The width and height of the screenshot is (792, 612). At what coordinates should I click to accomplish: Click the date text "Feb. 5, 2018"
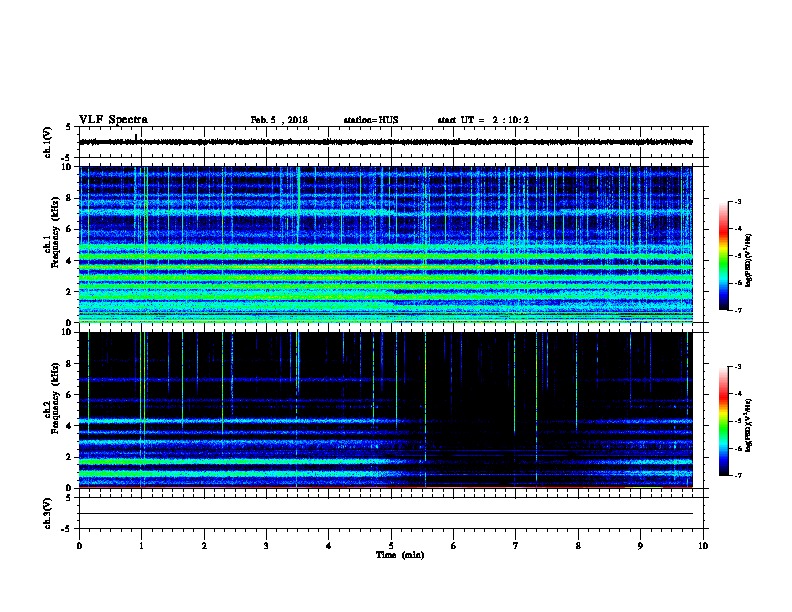click(279, 120)
